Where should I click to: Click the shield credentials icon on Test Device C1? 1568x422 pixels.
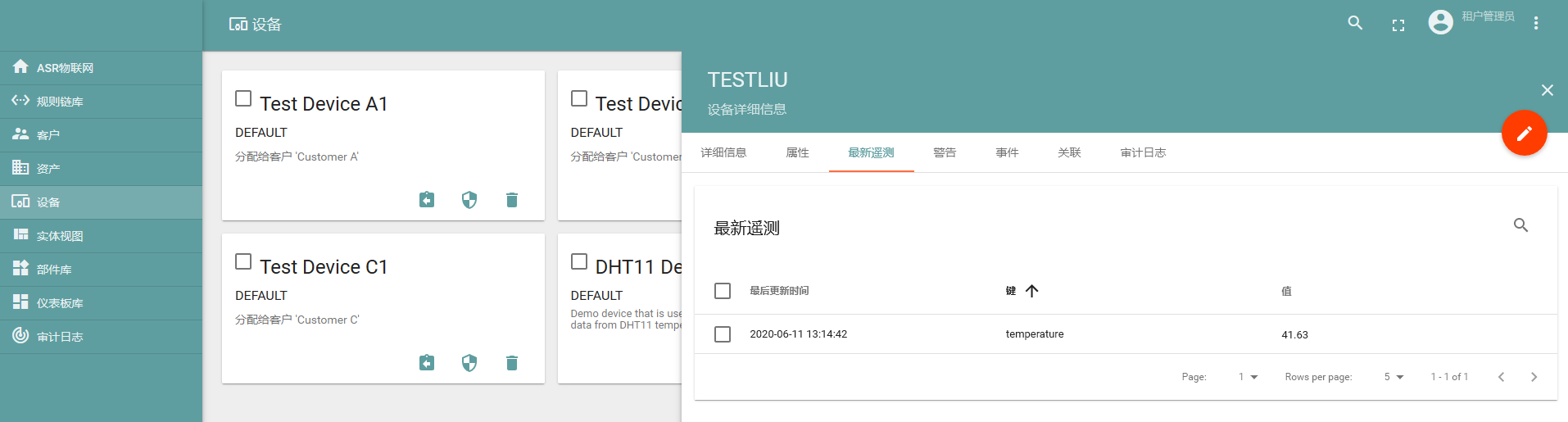pos(469,363)
